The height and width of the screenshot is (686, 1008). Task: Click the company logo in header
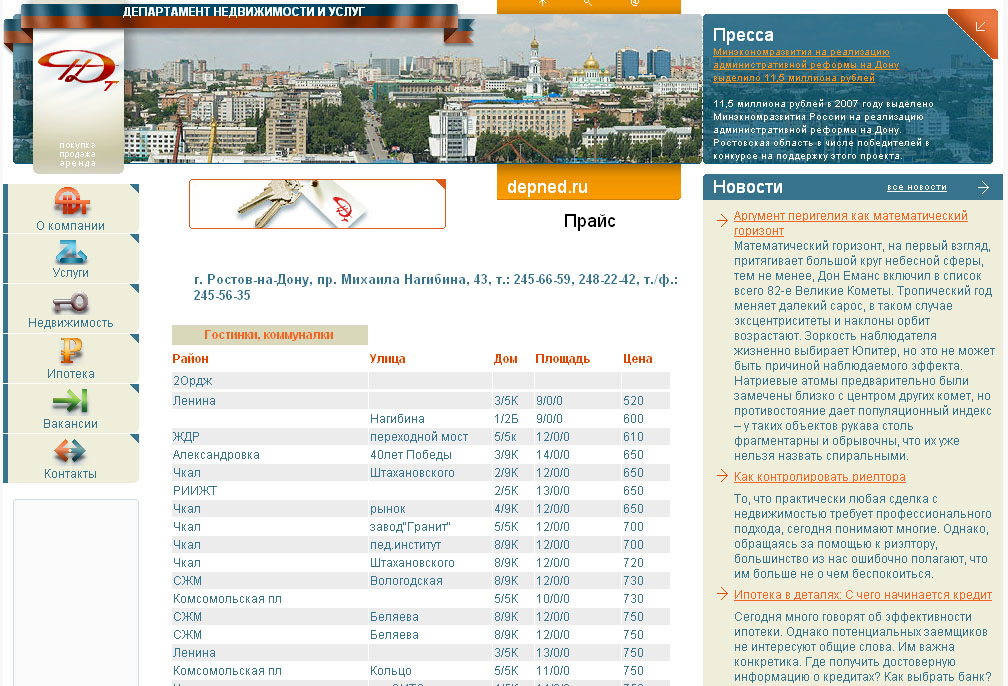pyautogui.click(x=78, y=69)
